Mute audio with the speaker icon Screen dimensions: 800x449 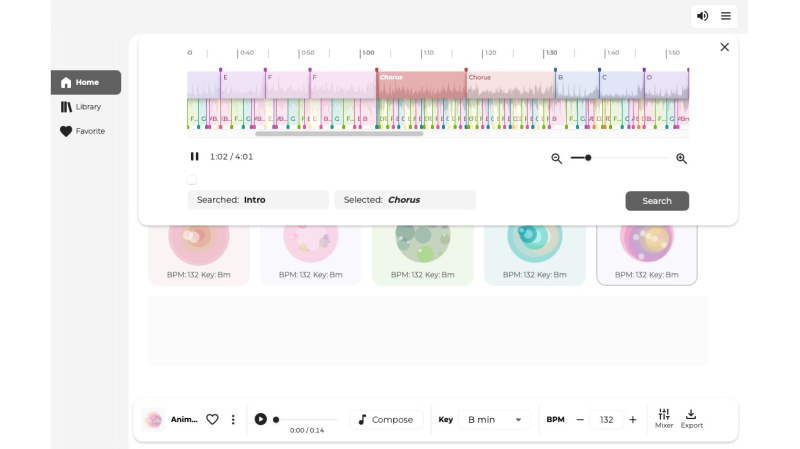tap(703, 16)
